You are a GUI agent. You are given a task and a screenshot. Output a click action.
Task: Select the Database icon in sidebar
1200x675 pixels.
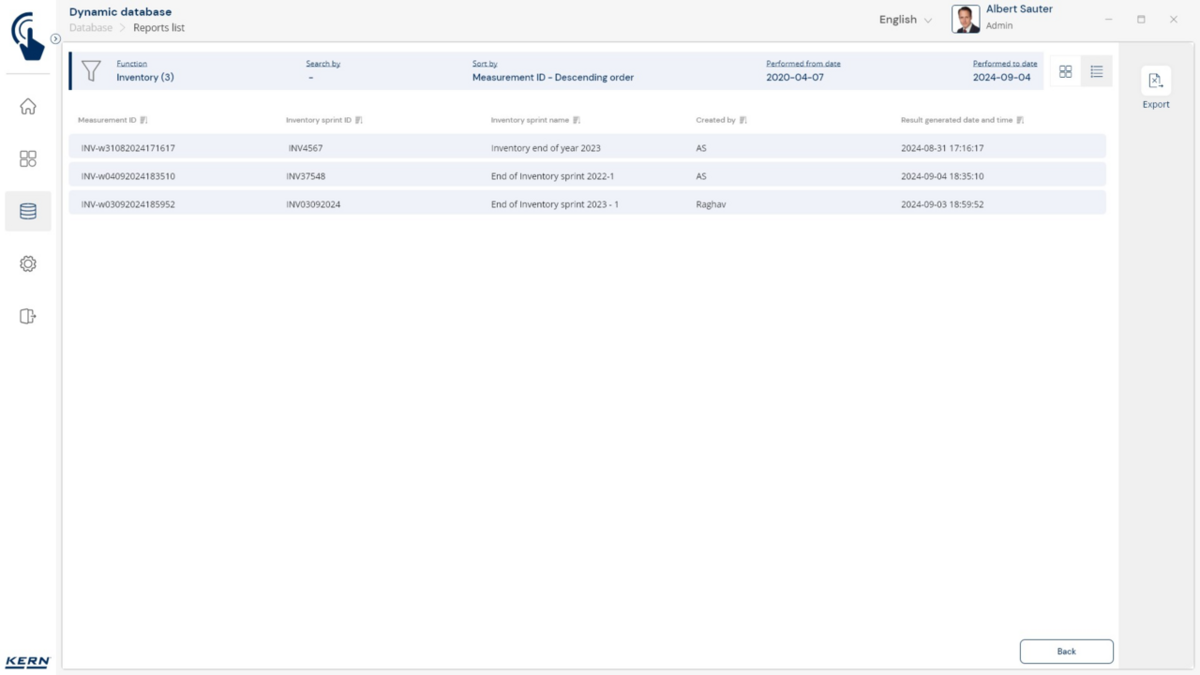click(28, 211)
